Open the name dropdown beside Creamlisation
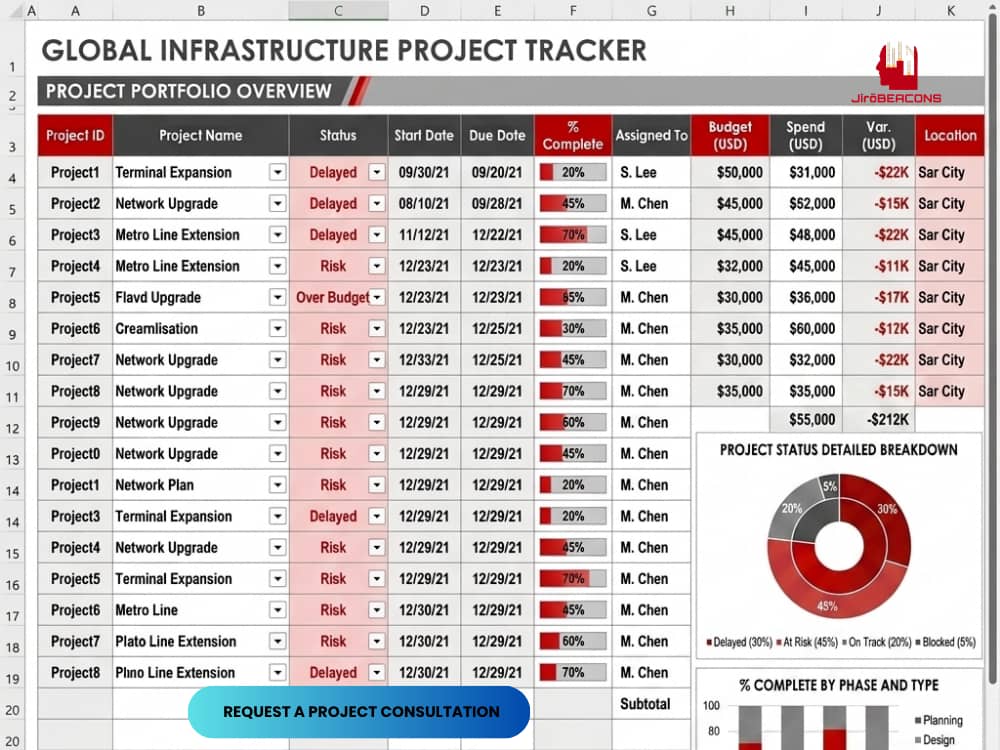Viewport: 1000px width, 750px height. (277, 328)
